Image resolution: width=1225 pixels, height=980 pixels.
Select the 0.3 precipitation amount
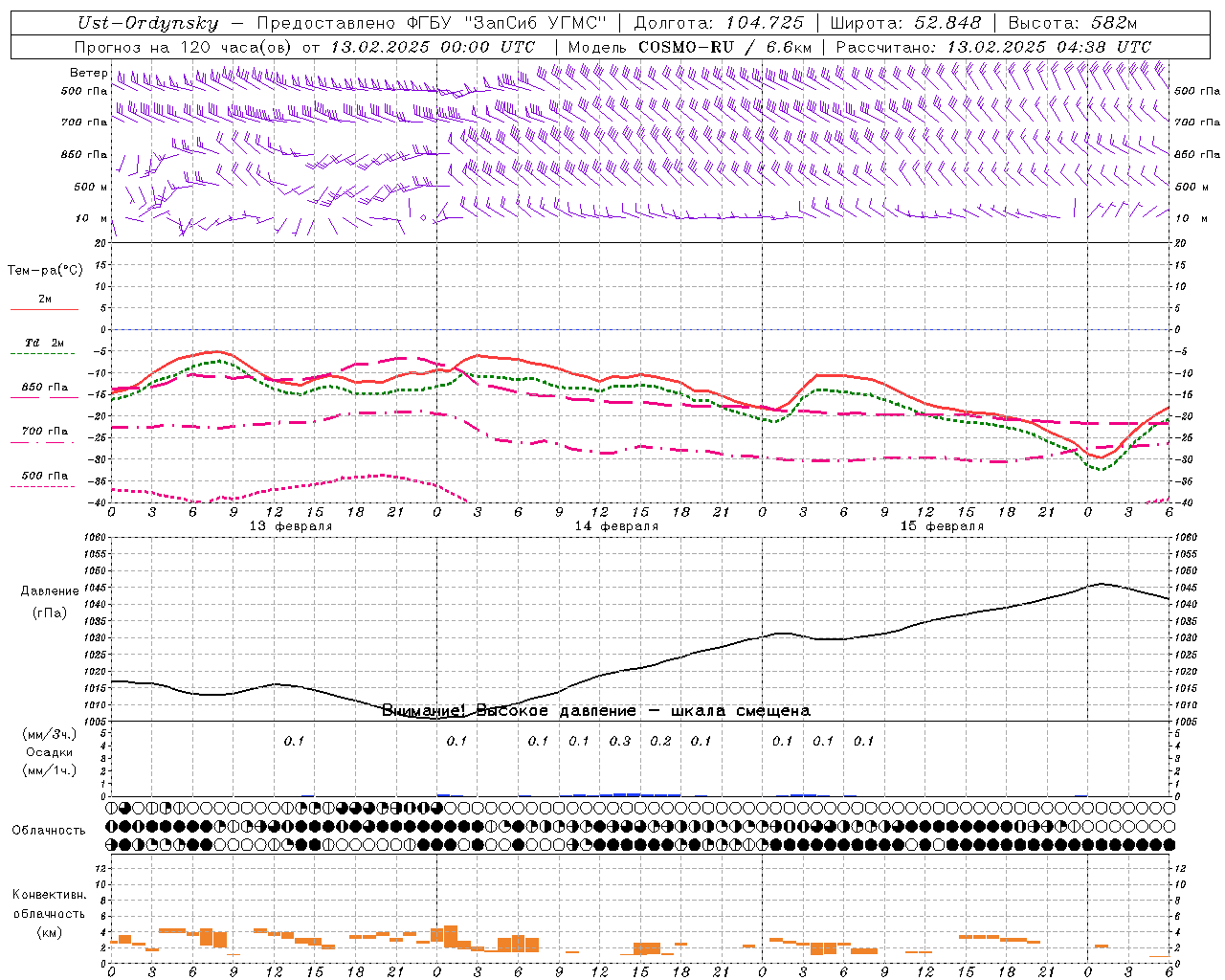pyautogui.click(x=620, y=741)
